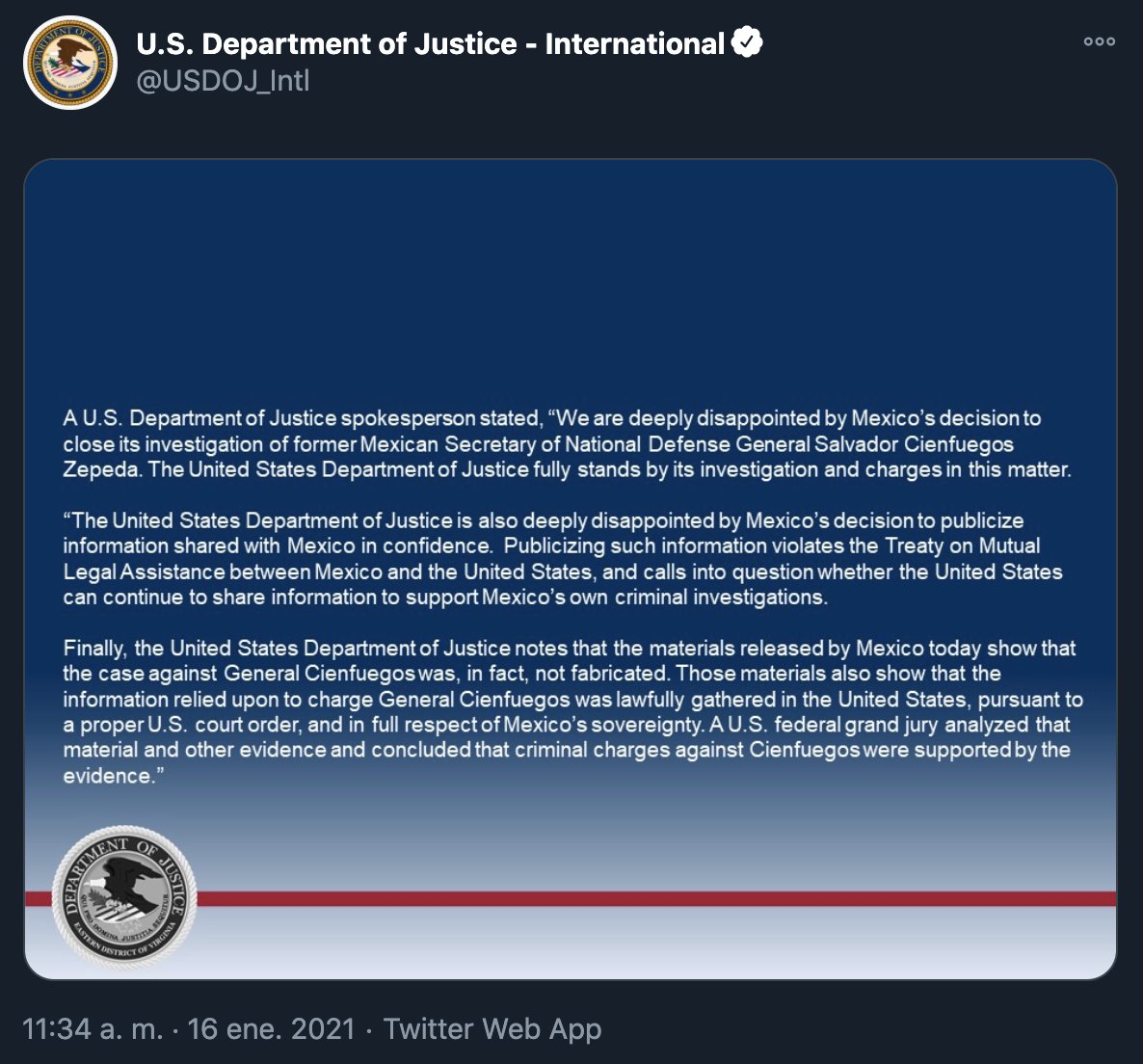The image size is (1143, 1064).
Task: Click the paragraph beginning 'A U.S. Department of Justice spokesperson'
Action: [567, 444]
